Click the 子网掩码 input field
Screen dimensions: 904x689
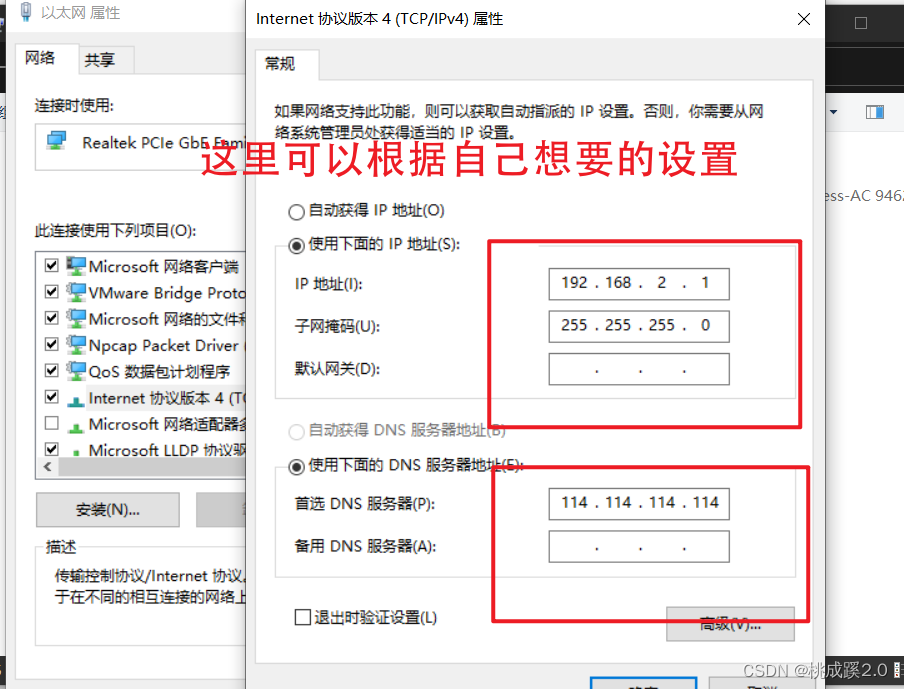click(639, 326)
